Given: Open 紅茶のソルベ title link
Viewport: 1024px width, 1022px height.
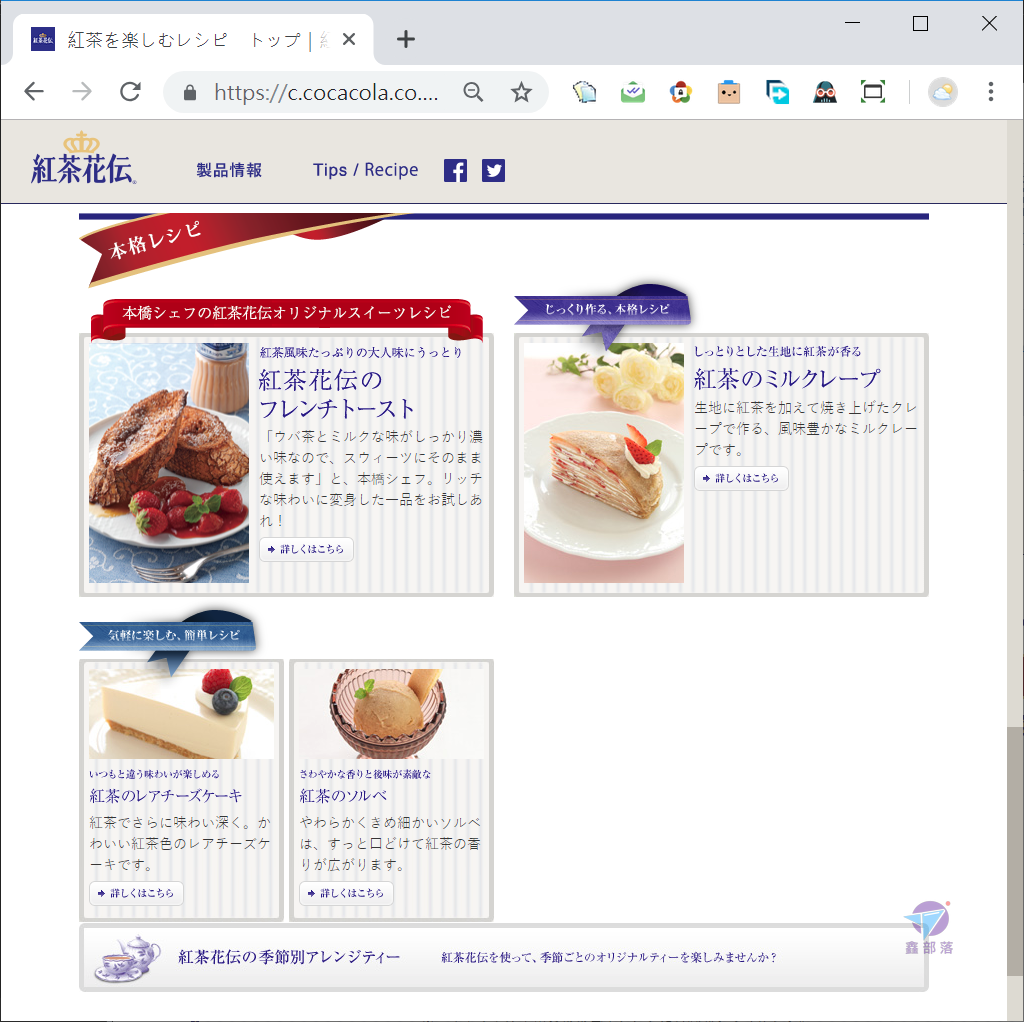Looking at the screenshot, I should [344, 795].
